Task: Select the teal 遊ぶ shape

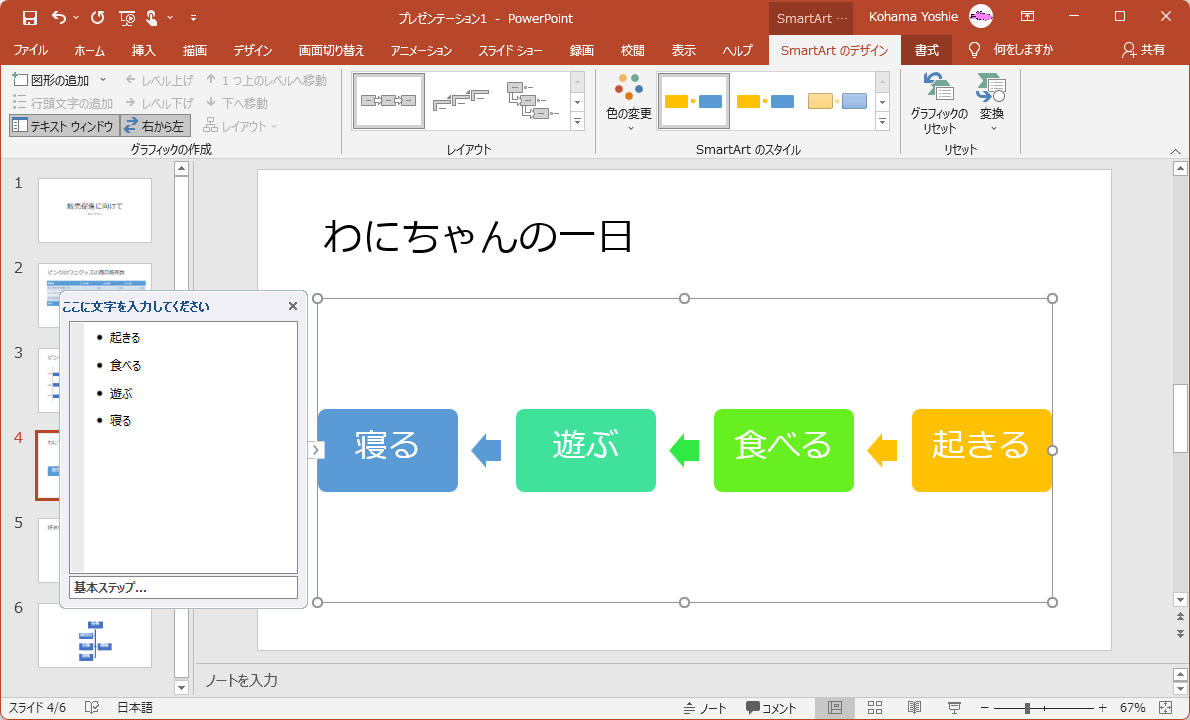Action: coord(586,450)
